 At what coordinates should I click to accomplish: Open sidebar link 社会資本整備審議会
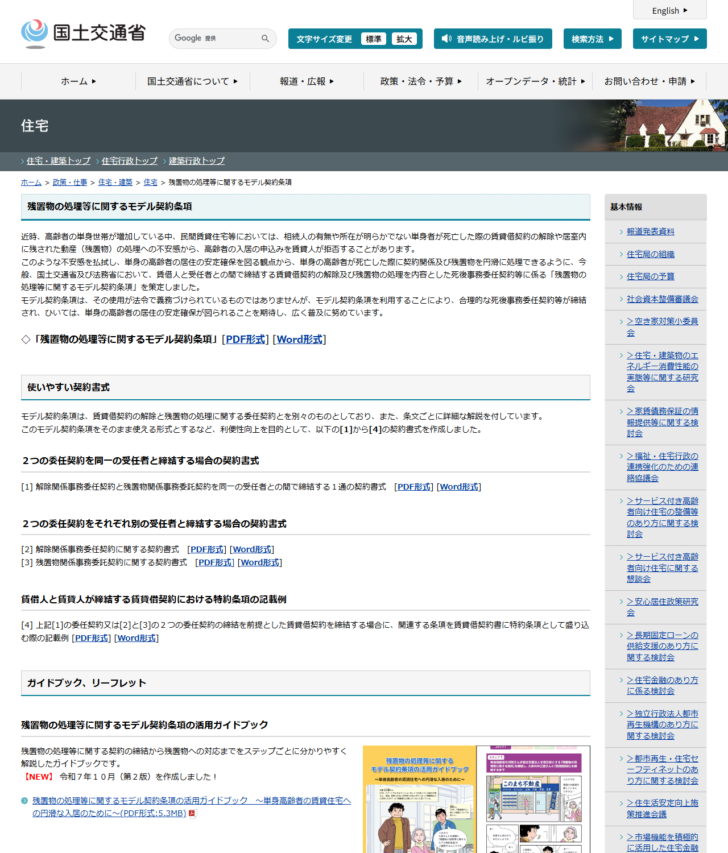[x=662, y=299]
